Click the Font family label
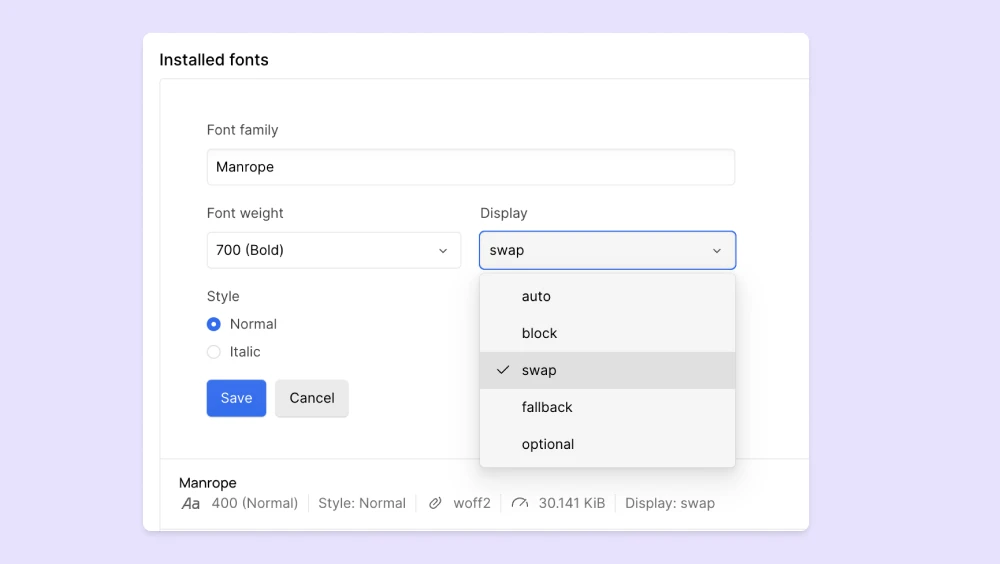Image resolution: width=1000 pixels, height=564 pixels. 242,130
